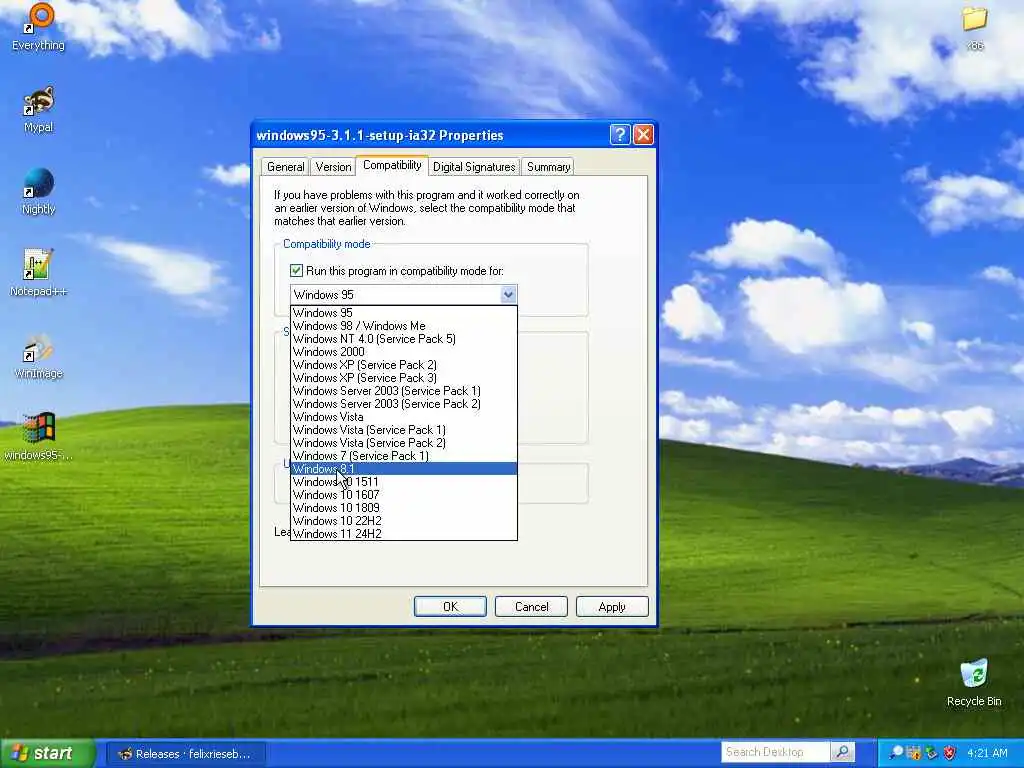This screenshot has height=768, width=1024.
Task: Click the Search Desktop input field
Action: (x=776, y=752)
